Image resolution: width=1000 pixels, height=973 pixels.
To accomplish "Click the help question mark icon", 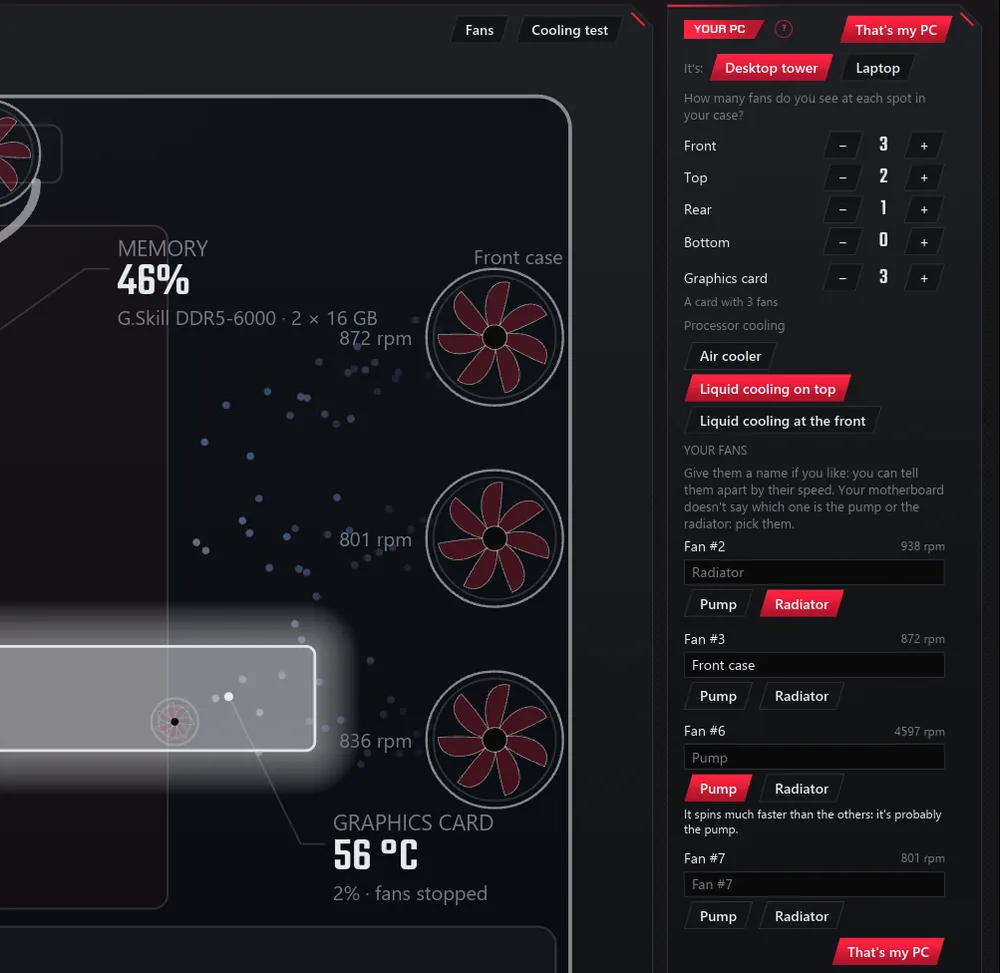I will point(783,29).
